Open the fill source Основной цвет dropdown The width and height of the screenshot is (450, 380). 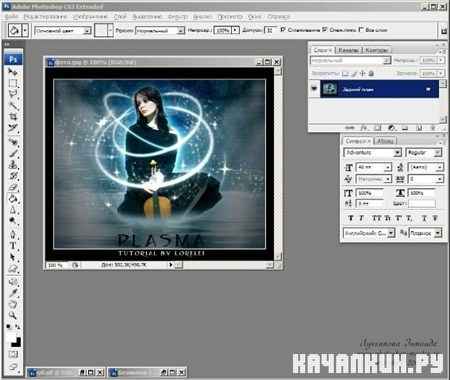[63, 31]
